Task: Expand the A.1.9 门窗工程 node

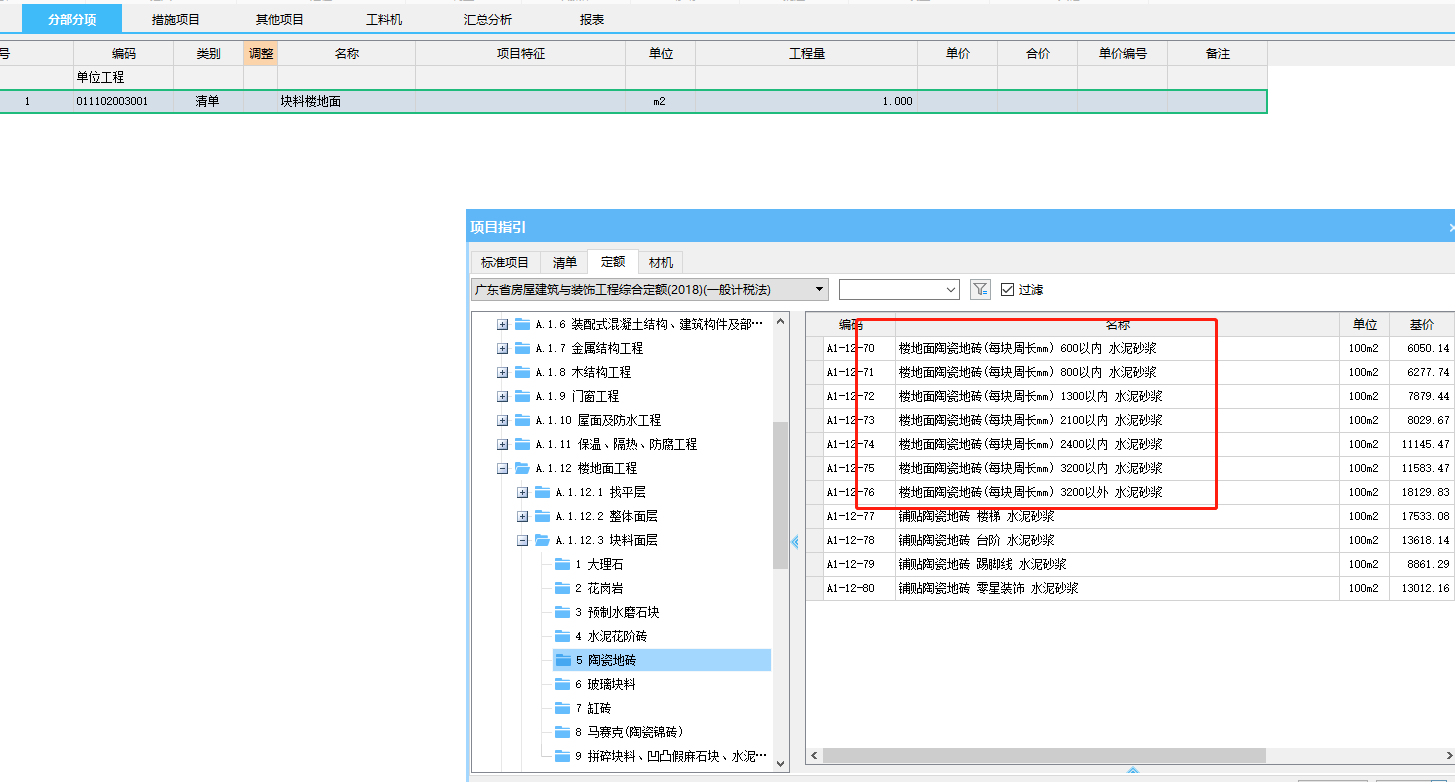Action: coord(503,396)
